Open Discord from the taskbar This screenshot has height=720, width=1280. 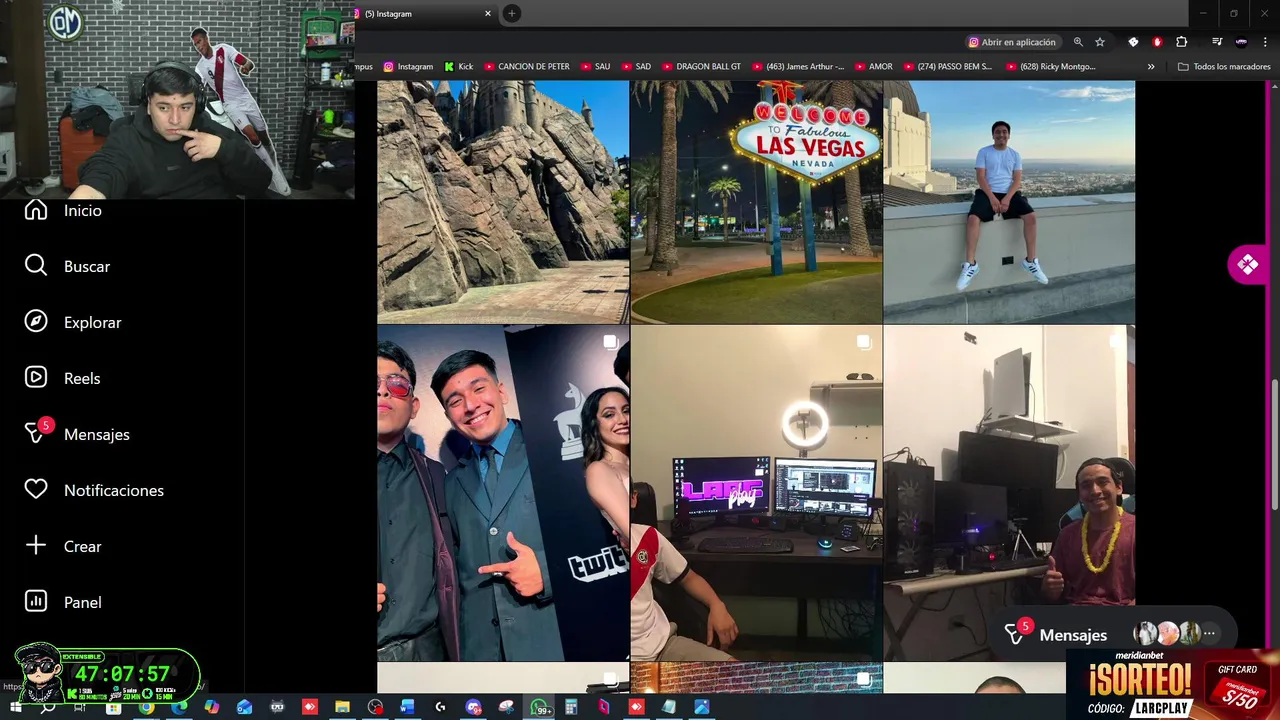473,707
